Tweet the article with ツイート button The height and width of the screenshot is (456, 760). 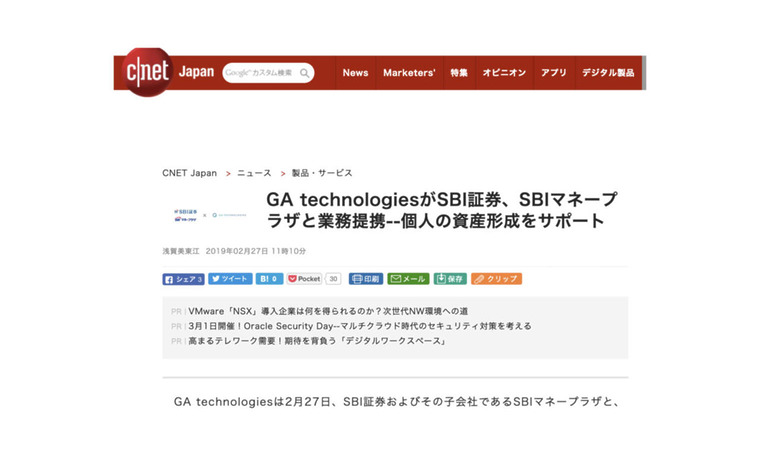(230, 279)
